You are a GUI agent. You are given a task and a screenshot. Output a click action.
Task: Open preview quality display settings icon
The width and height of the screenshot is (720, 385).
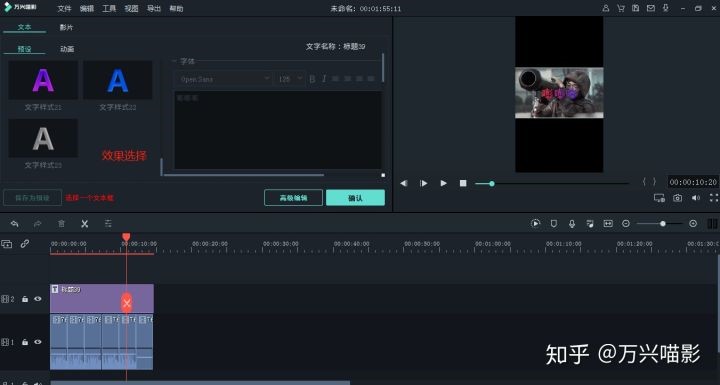pyautogui.click(x=659, y=198)
